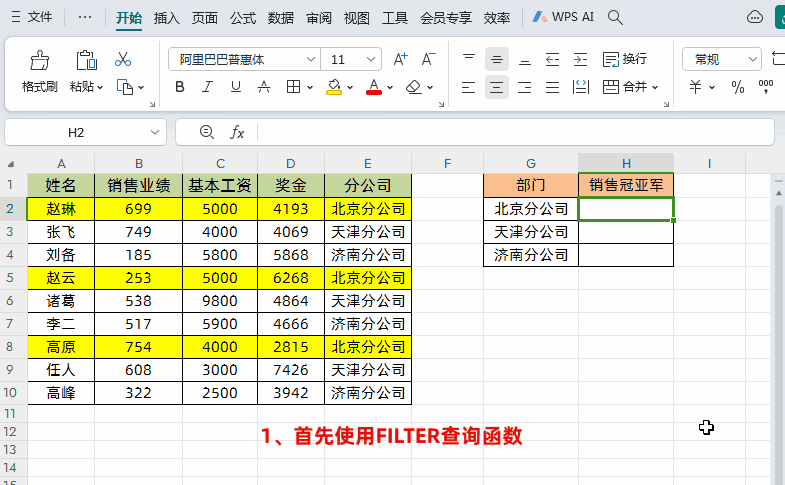Screen dimensions: 785x485
Task: Toggle italic formatting
Action: tap(208, 87)
